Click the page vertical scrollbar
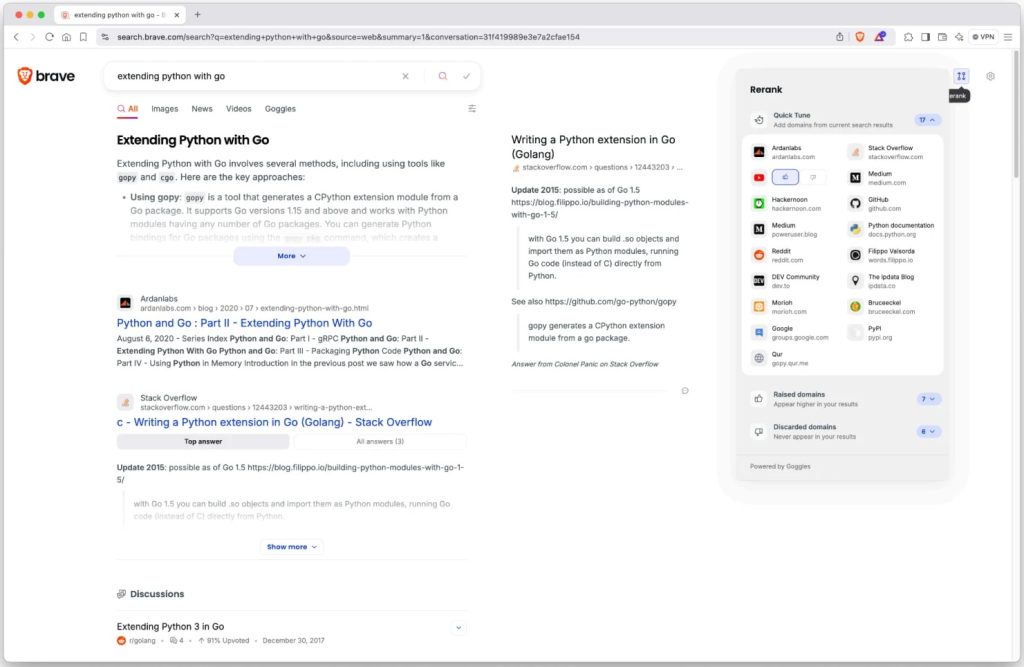This screenshot has height=667, width=1024. click(1016, 114)
